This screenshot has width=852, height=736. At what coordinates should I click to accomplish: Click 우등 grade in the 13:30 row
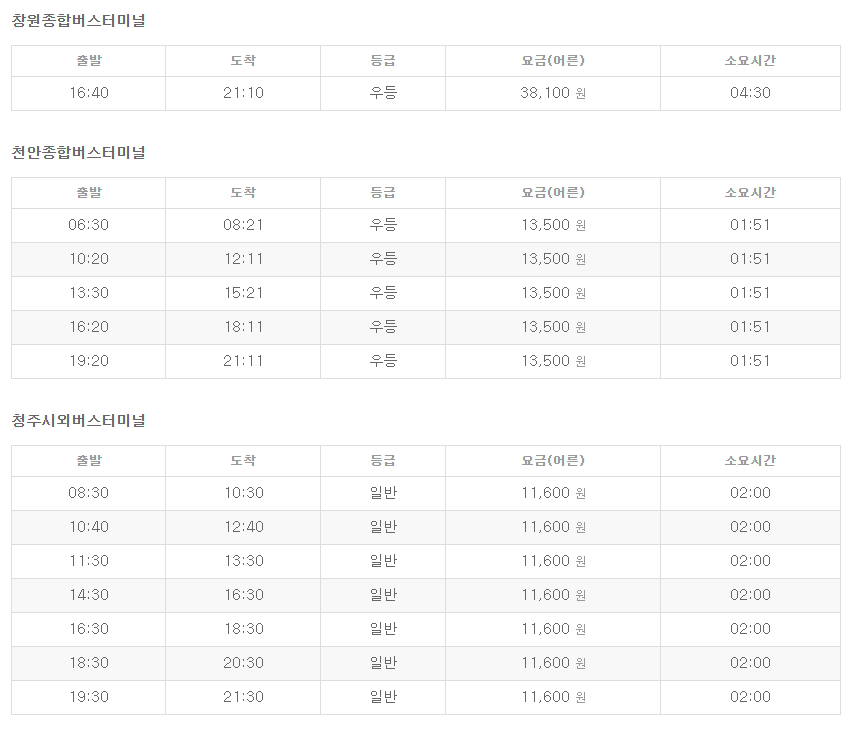point(383,293)
